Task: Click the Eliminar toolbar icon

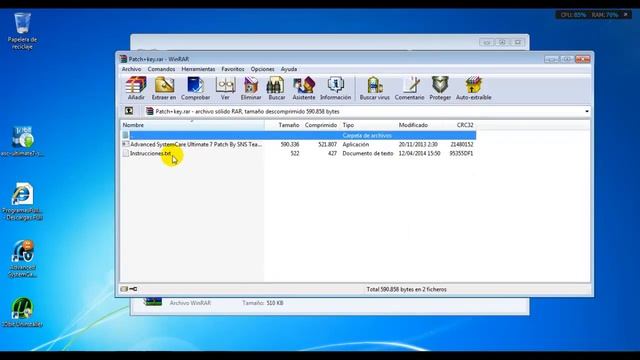Action: pos(251,88)
